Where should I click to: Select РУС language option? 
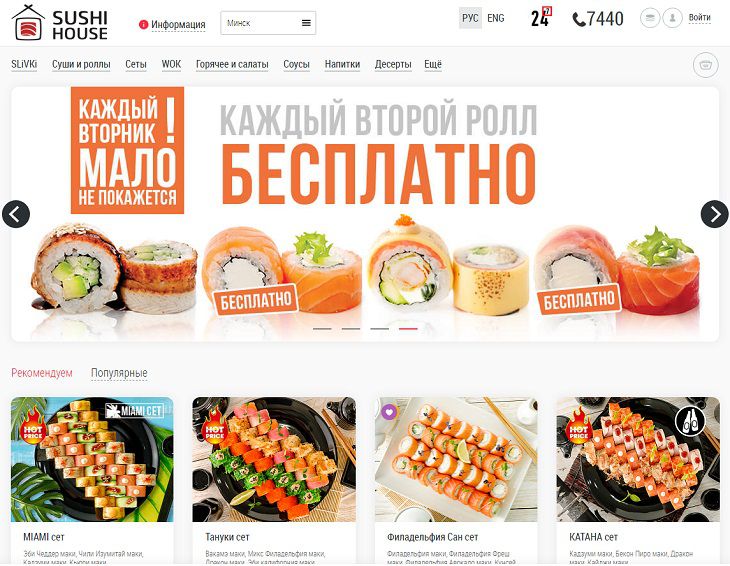point(470,18)
